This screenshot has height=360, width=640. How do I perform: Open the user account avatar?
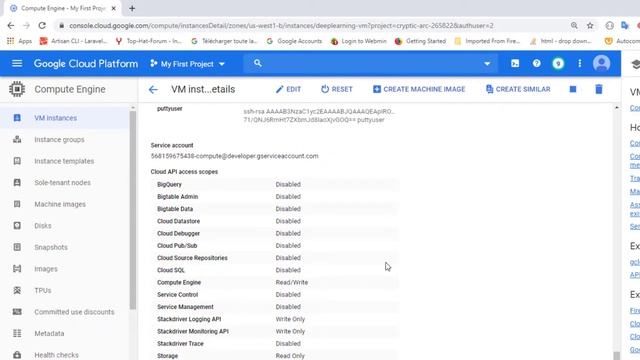[601, 63]
